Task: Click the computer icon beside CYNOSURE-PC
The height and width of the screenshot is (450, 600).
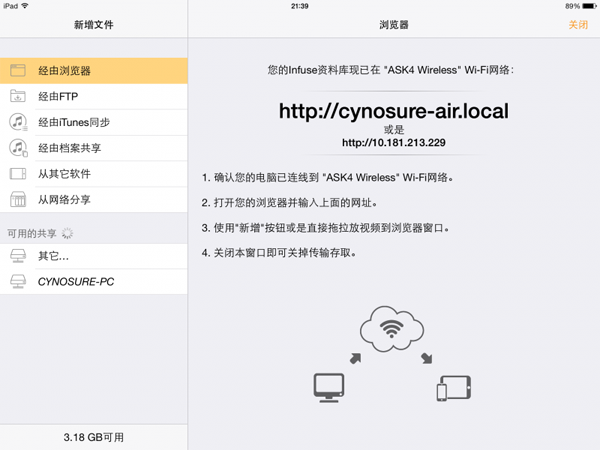Action: pos(18,282)
